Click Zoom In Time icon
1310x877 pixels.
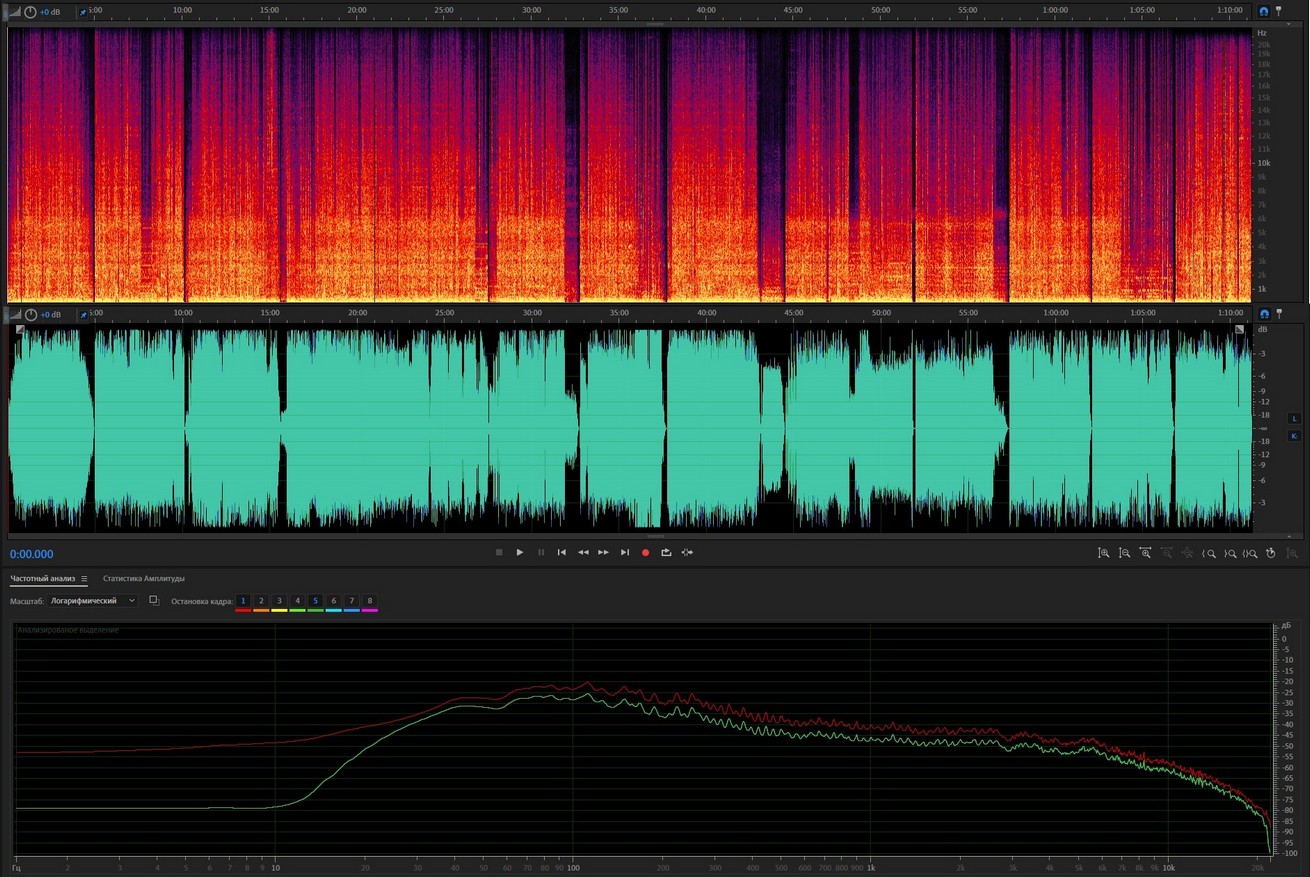pos(1146,553)
